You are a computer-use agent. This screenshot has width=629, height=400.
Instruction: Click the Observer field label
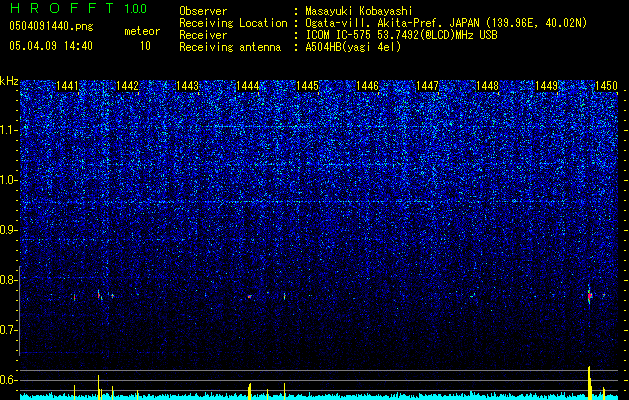coord(203,11)
